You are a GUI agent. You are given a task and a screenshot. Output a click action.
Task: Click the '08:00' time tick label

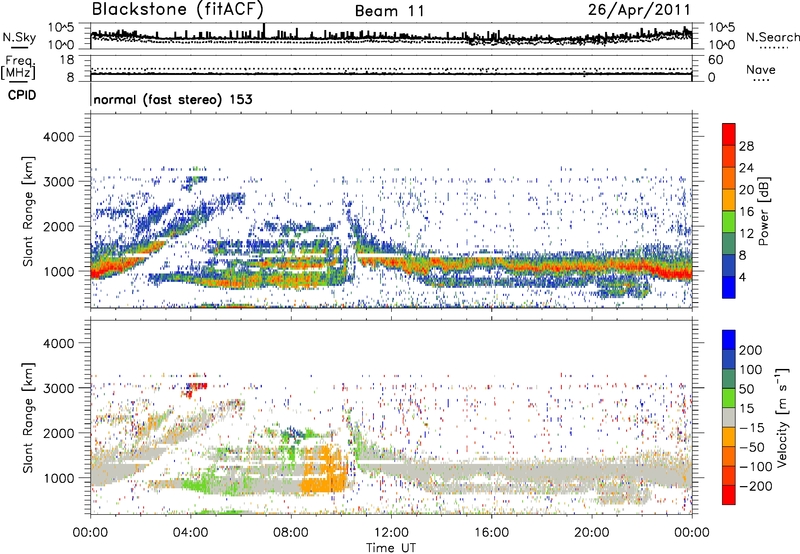click(290, 533)
